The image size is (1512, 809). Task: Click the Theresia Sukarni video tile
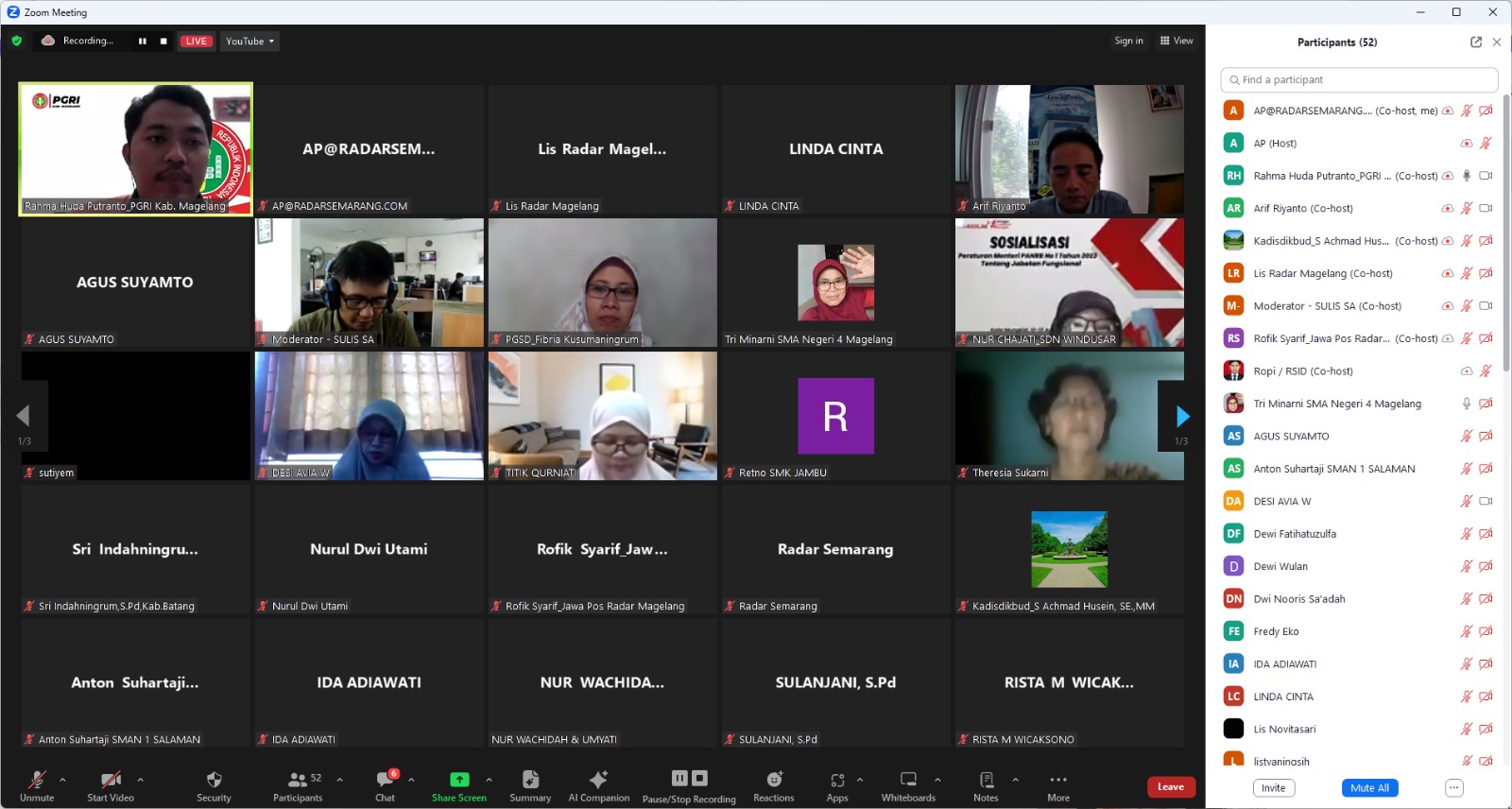coord(1070,416)
